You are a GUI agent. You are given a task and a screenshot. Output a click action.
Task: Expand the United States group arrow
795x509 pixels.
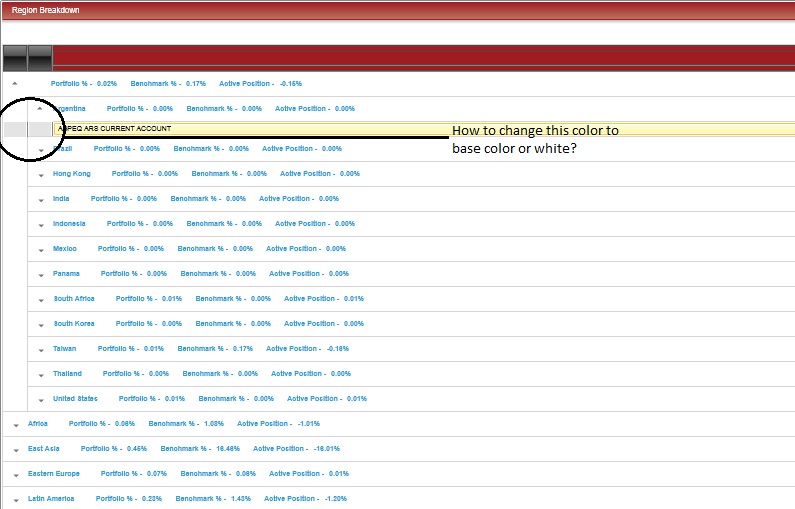[x=41, y=400]
